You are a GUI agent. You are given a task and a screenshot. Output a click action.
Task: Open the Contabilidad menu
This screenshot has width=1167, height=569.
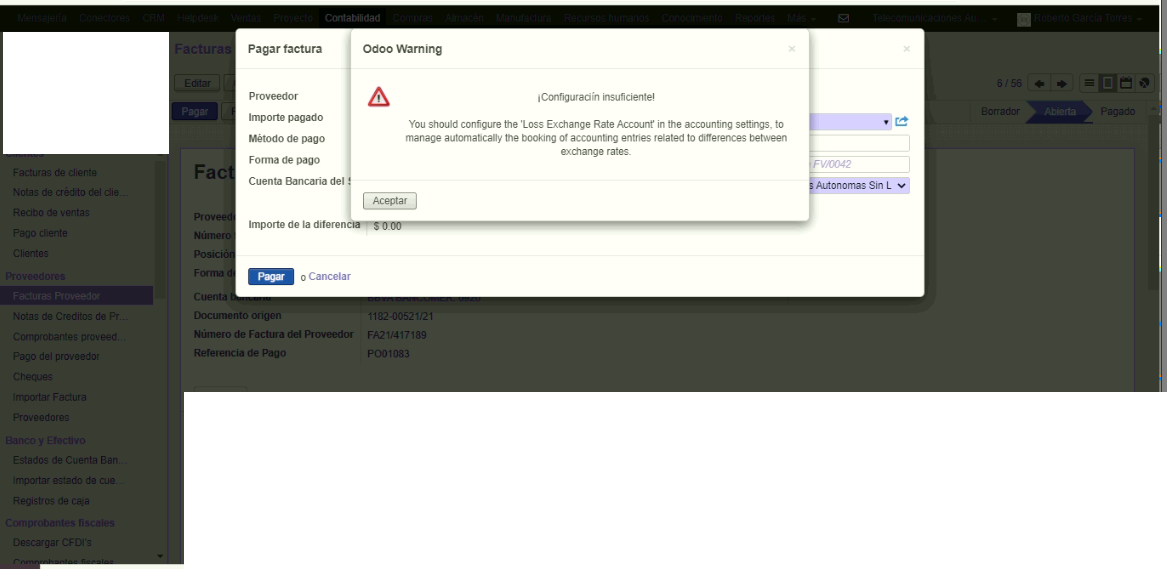(352, 18)
